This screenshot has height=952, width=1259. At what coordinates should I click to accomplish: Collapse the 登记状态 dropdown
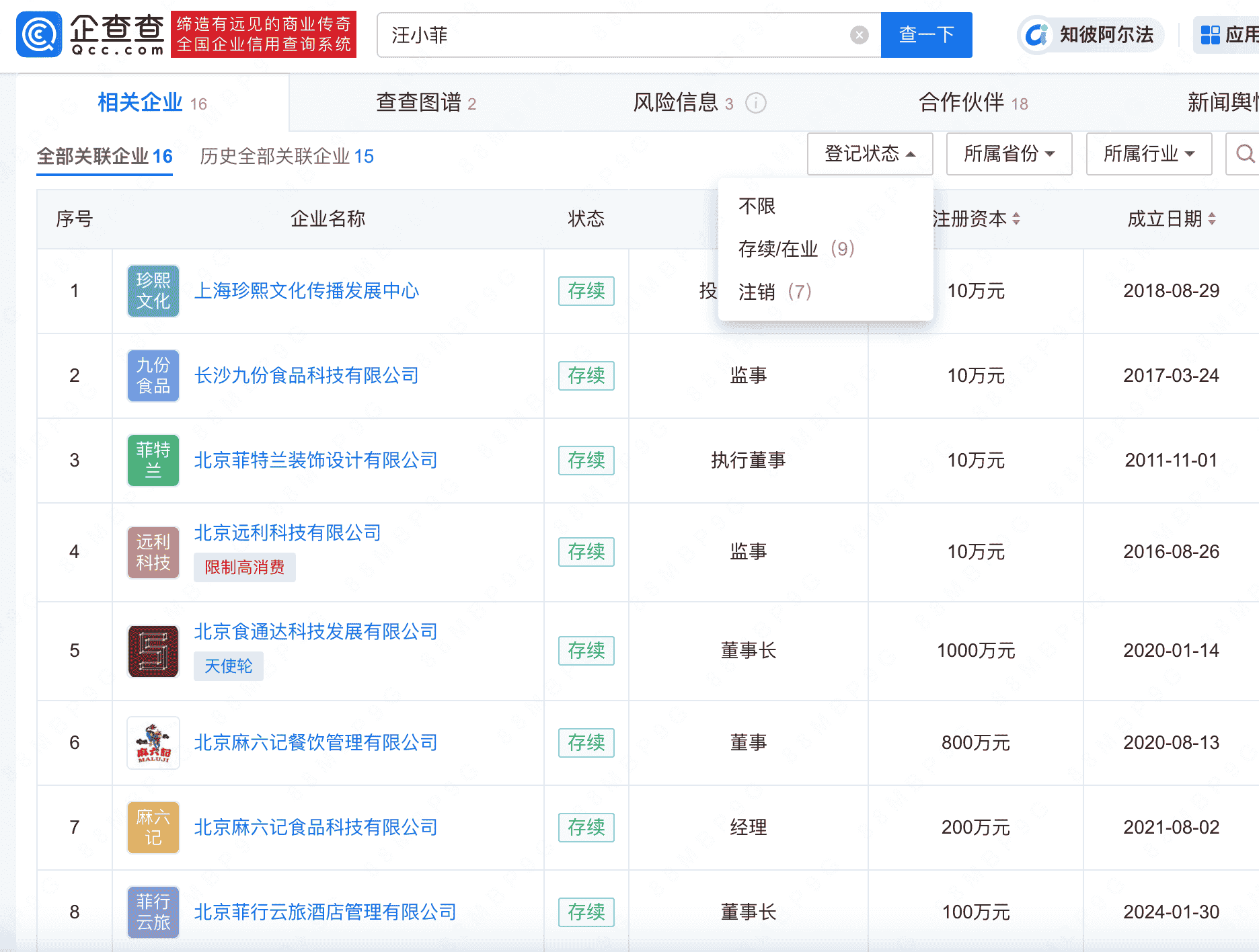869,154
